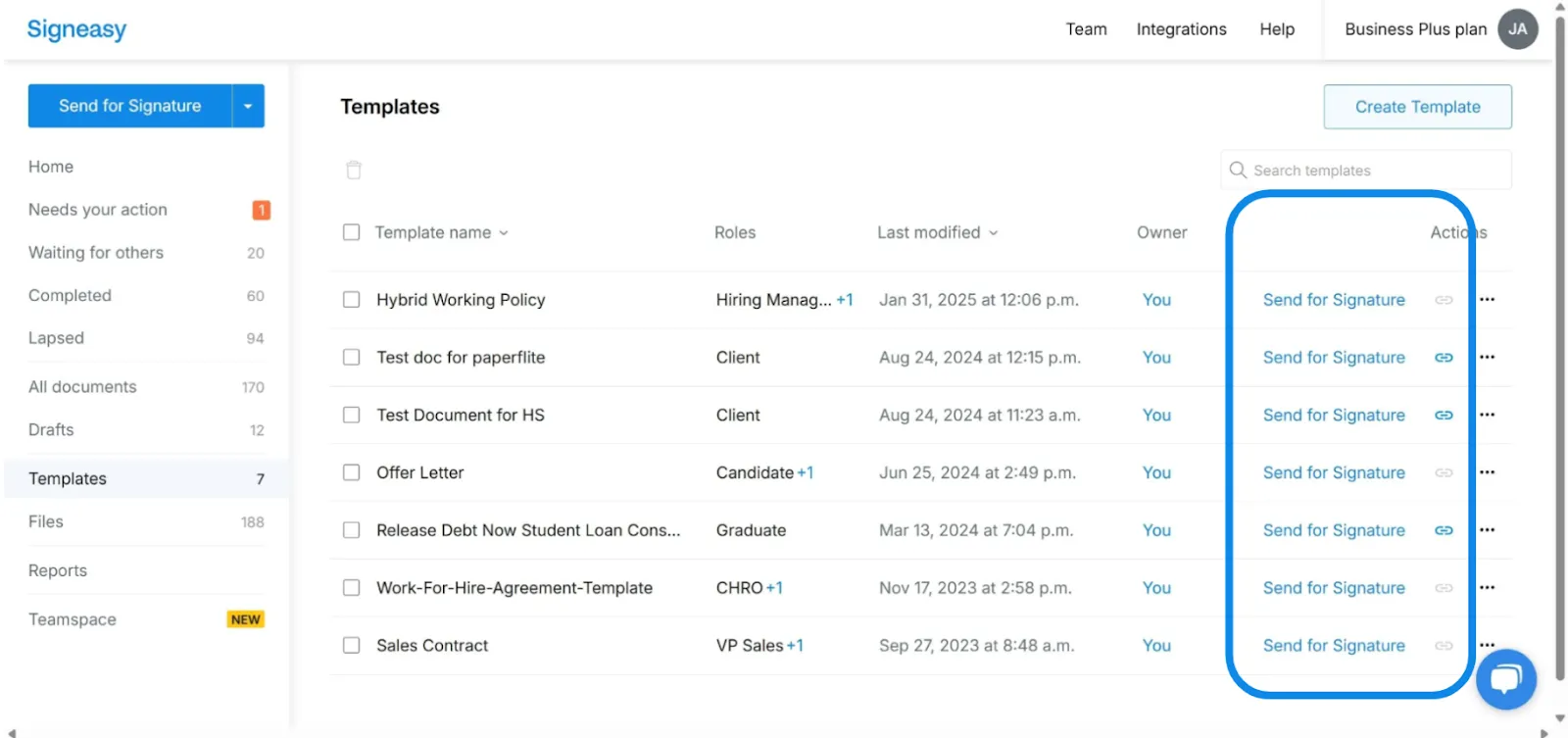The width and height of the screenshot is (1568, 738).
Task: Check the Hybrid Working Policy row
Action: click(x=351, y=300)
